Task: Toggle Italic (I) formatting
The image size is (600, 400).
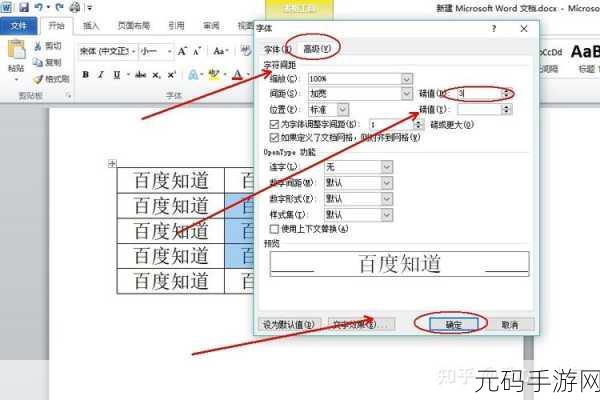Action: 101,75
